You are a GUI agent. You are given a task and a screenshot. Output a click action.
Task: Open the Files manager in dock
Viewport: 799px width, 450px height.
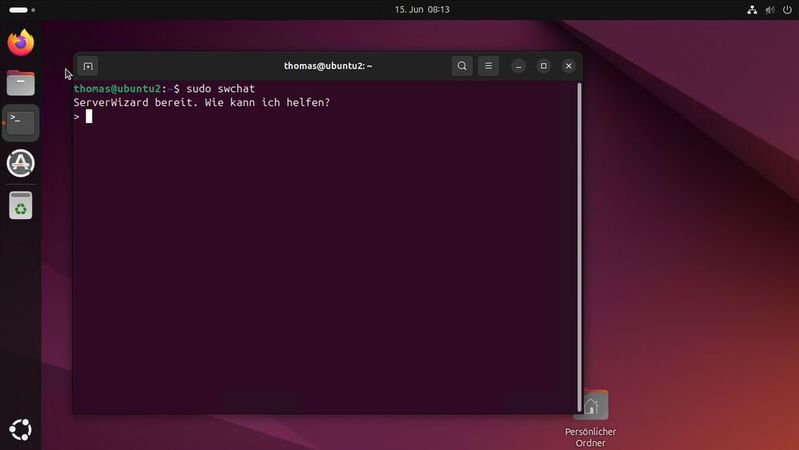(x=20, y=83)
